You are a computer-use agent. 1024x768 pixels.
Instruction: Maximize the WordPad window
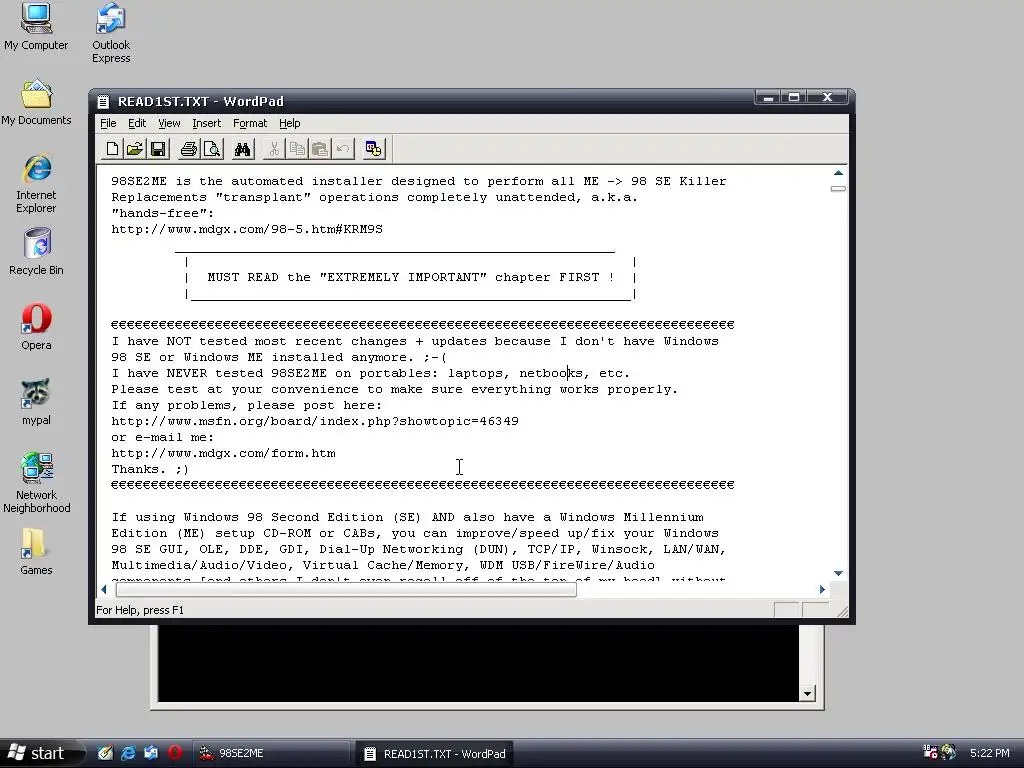[794, 97]
